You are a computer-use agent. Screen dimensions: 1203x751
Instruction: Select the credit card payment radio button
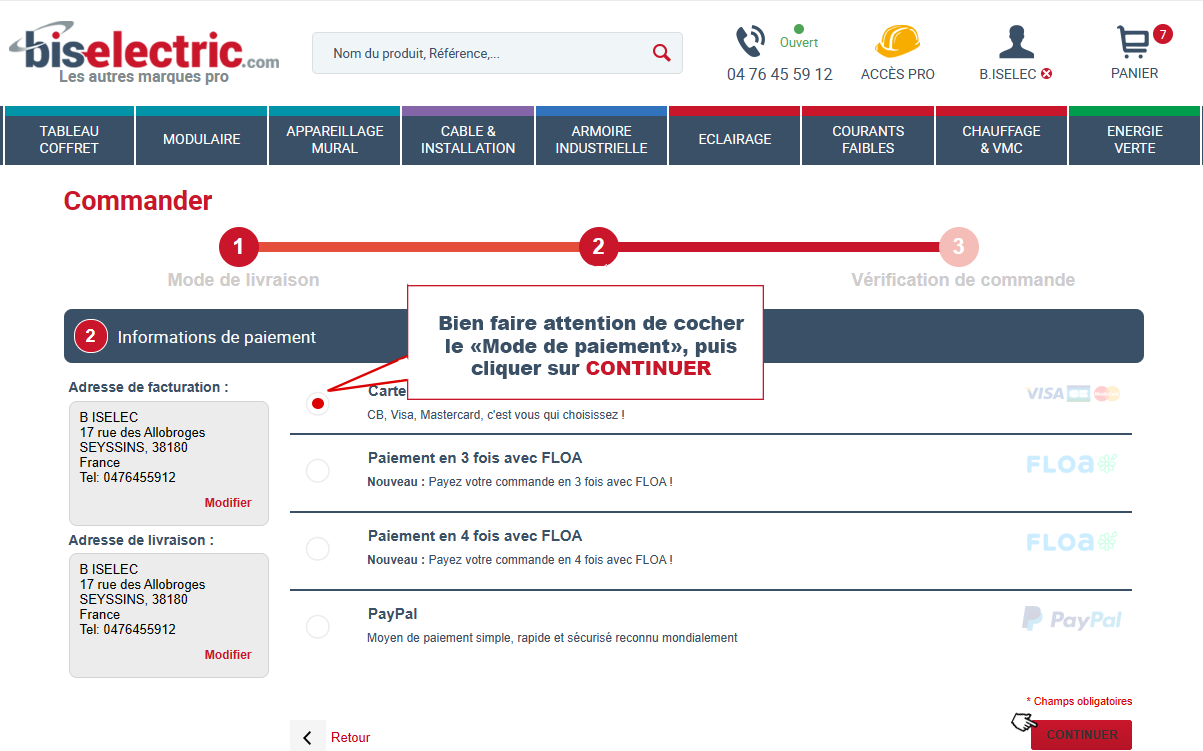click(x=318, y=403)
